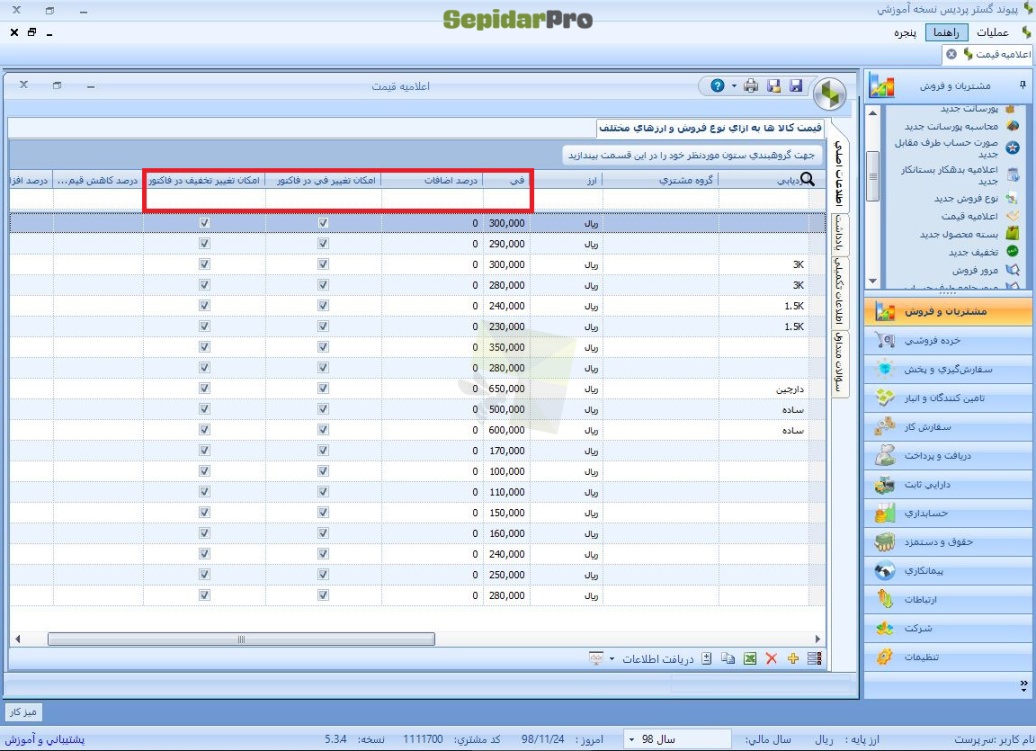Click the sidebar shortcuts list down arrow
This screenshot has width=1036, height=751.
tap(873, 281)
